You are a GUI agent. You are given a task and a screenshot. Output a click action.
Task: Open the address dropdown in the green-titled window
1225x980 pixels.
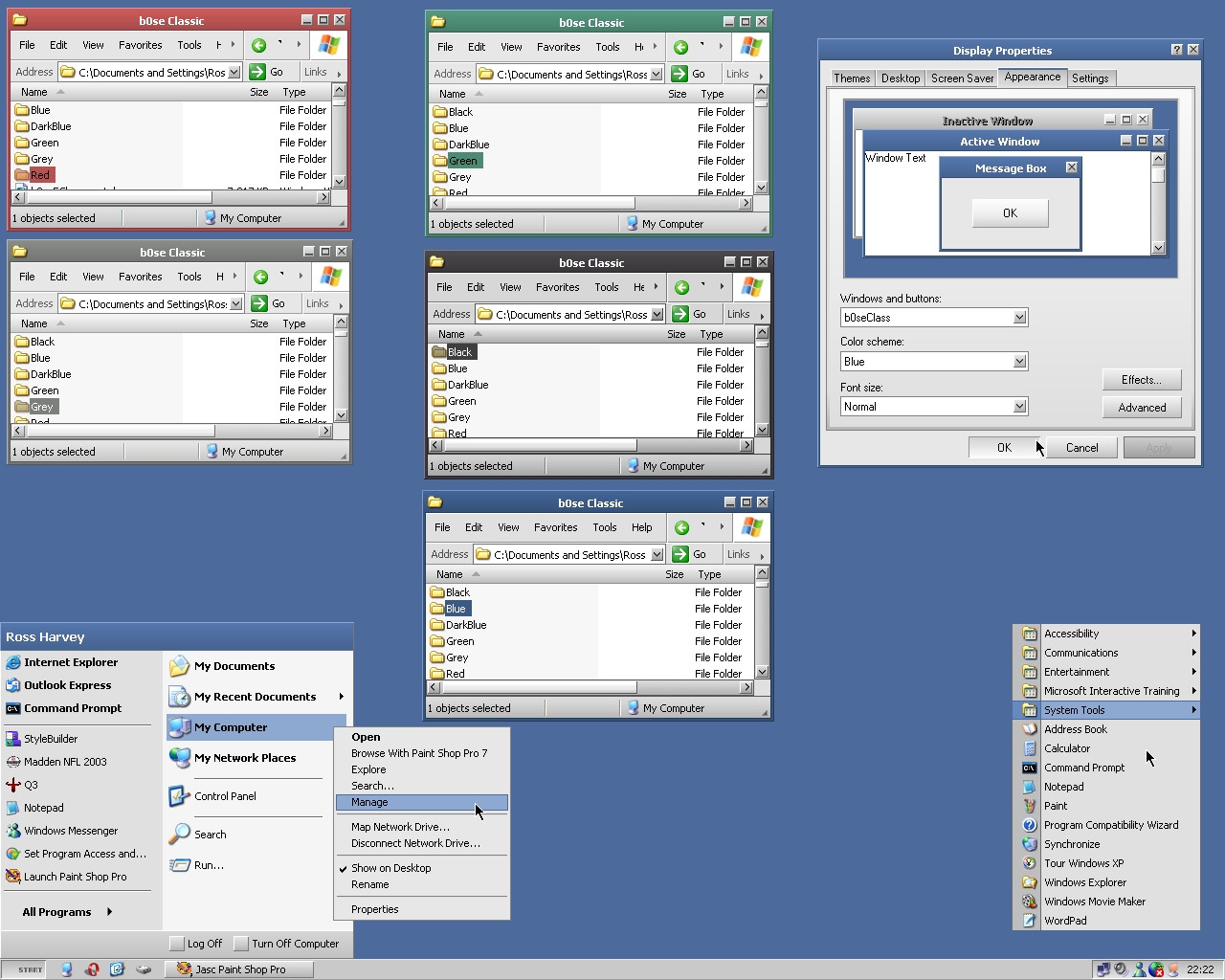[x=657, y=74]
